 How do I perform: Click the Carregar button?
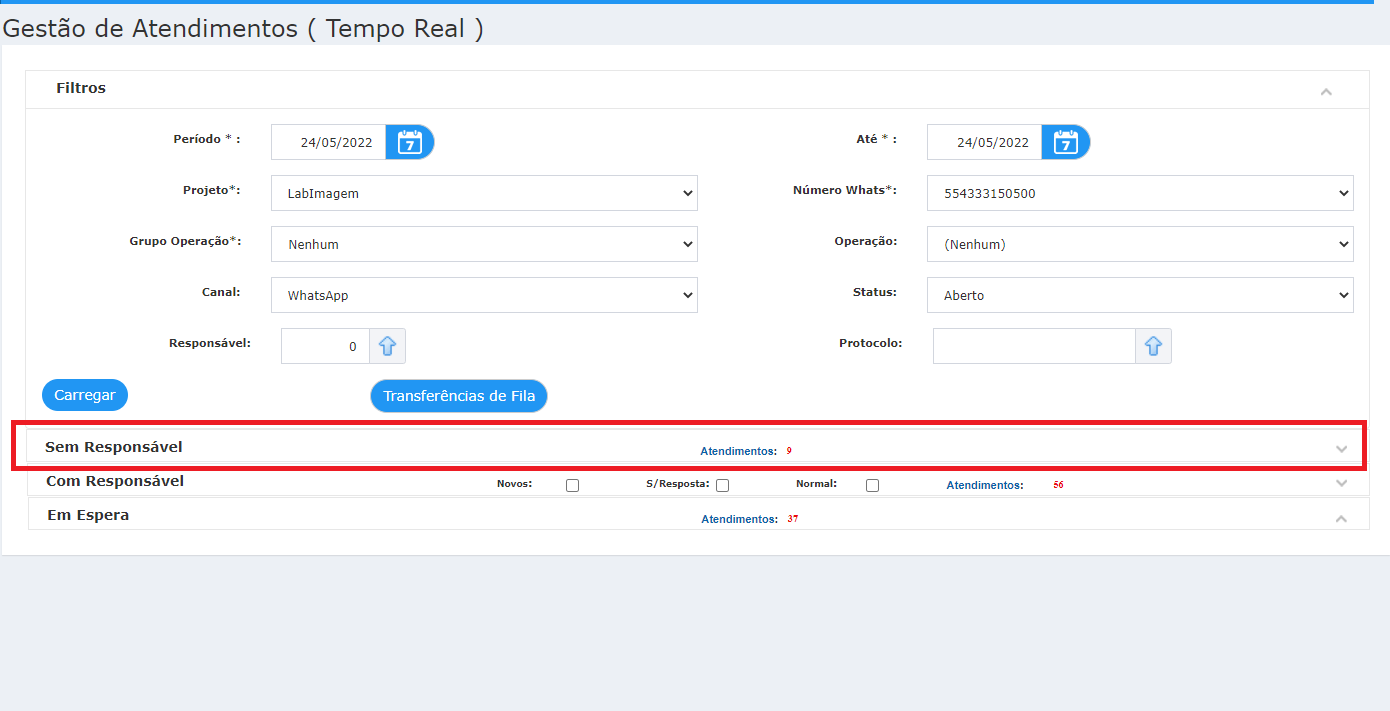85,395
